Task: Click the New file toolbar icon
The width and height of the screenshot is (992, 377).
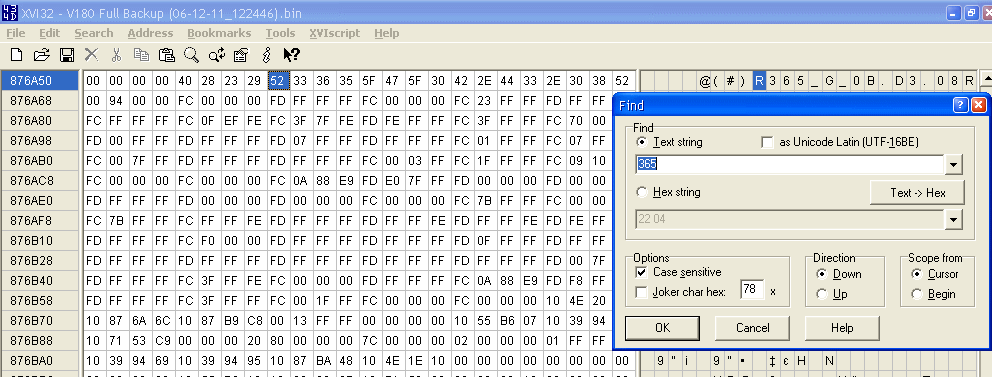Action: [16, 55]
